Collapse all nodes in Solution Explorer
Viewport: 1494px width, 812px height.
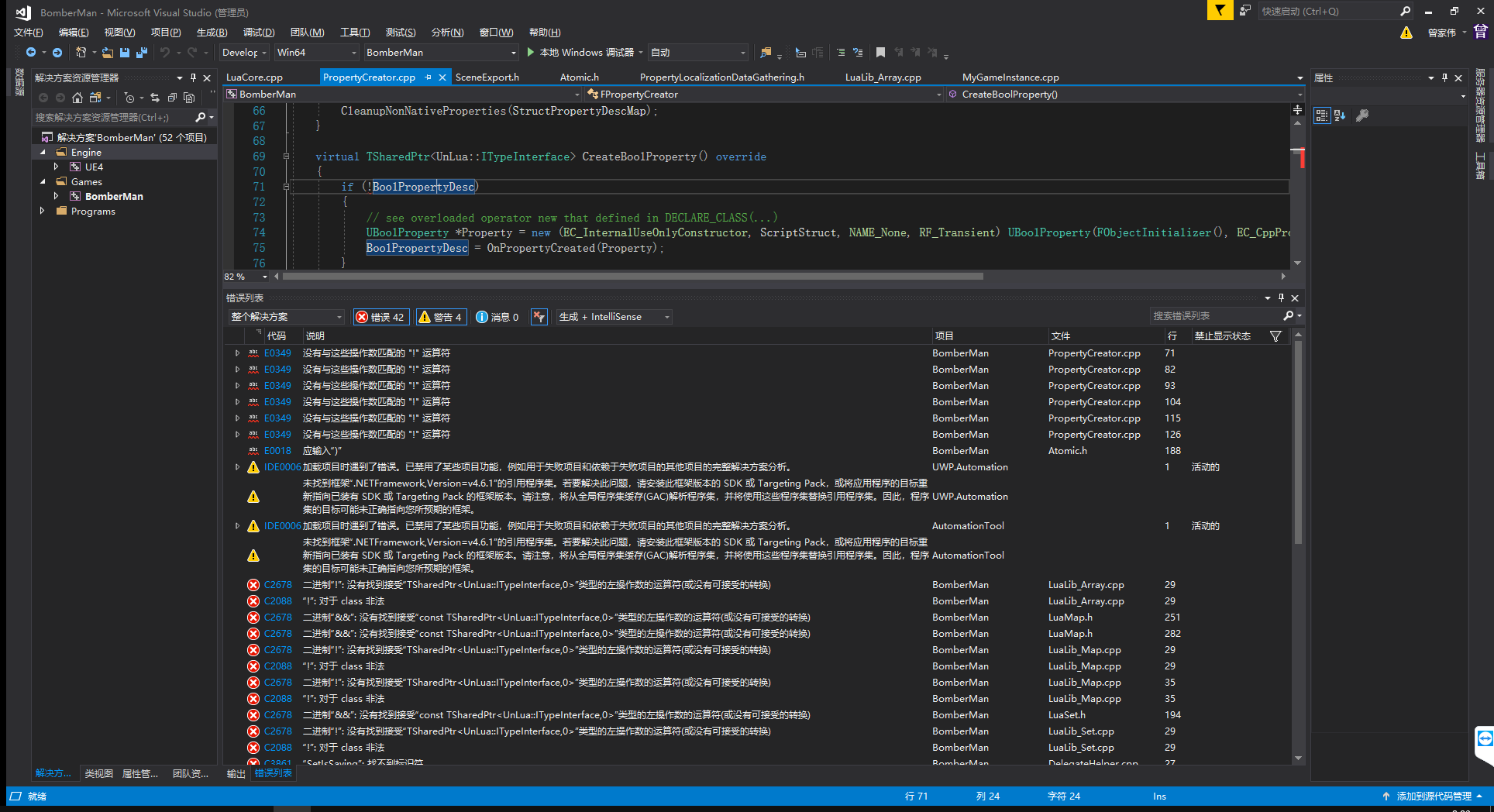click(x=172, y=98)
